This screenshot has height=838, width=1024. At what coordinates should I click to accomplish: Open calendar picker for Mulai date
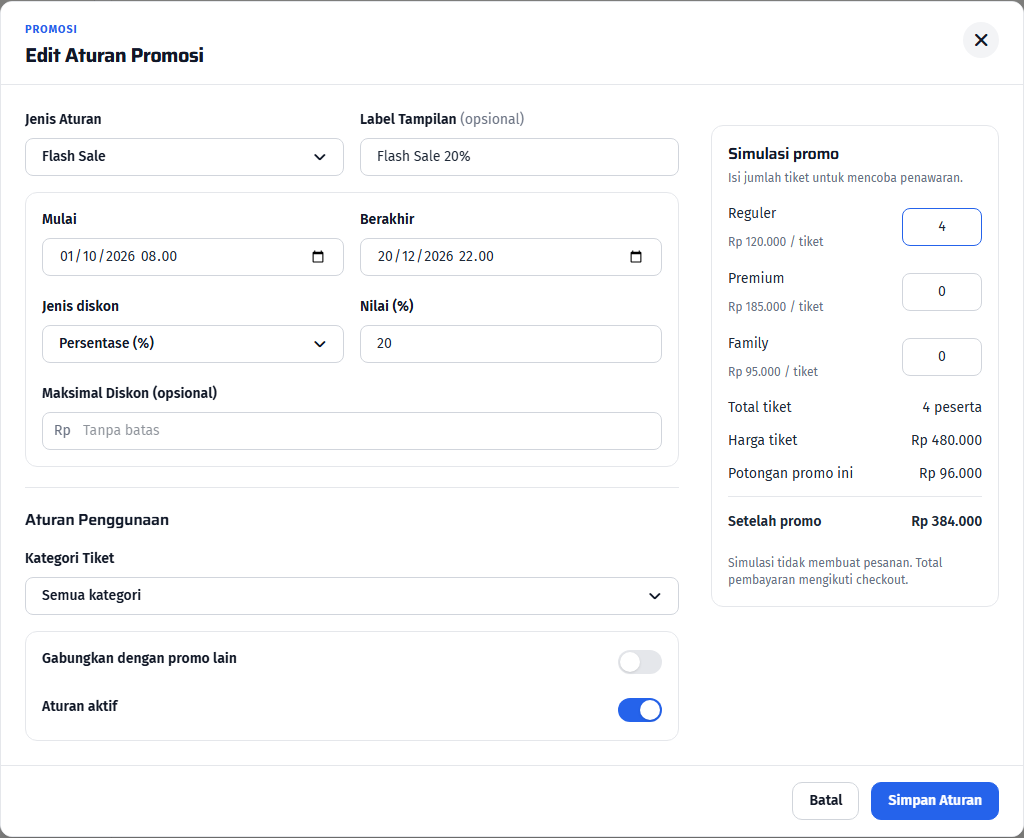point(318,257)
